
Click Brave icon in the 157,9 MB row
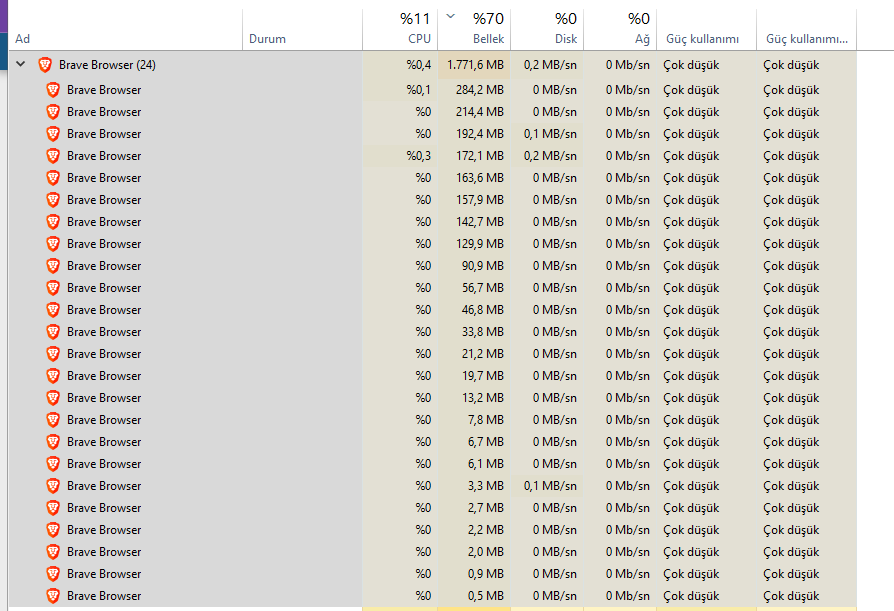coord(53,200)
